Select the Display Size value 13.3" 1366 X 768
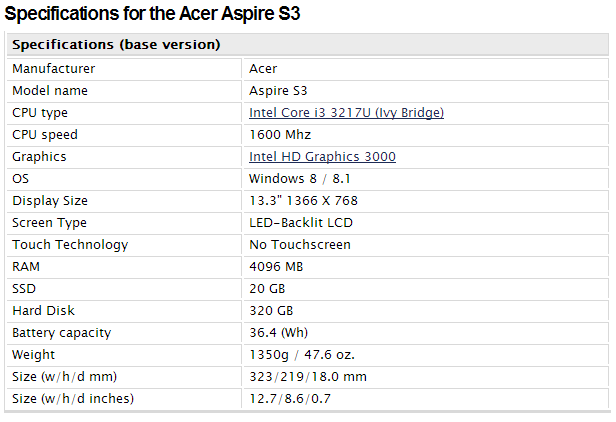 pos(303,201)
